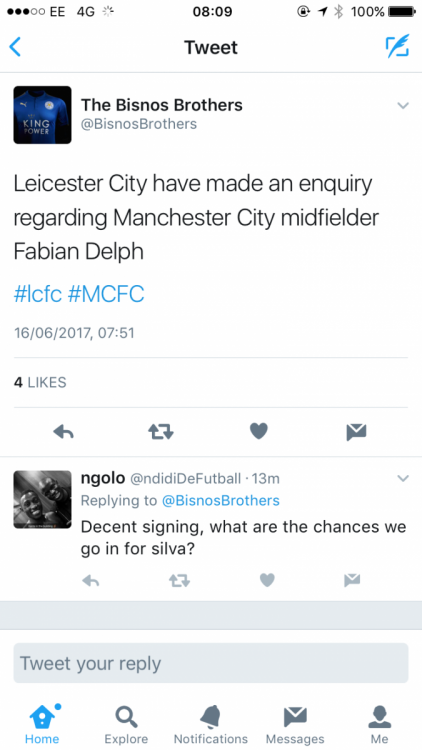Tap the back arrow icon
This screenshot has height=750, width=422.
tap(15, 47)
